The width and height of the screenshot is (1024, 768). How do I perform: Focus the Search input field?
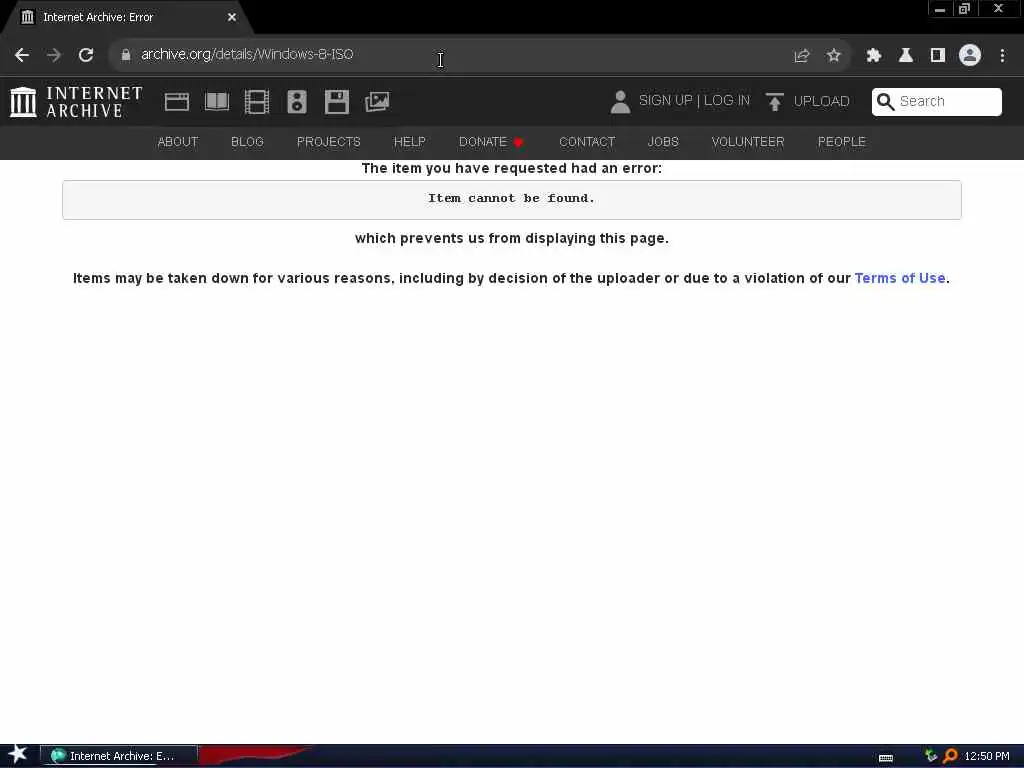click(936, 102)
